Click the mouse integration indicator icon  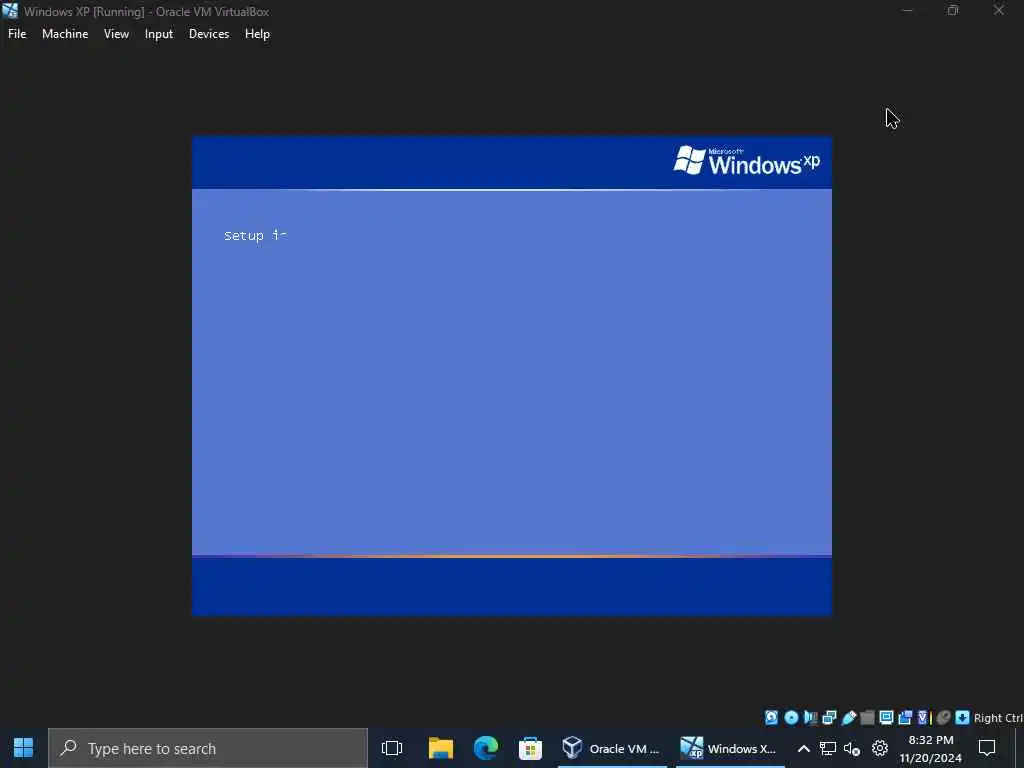[x=943, y=718]
